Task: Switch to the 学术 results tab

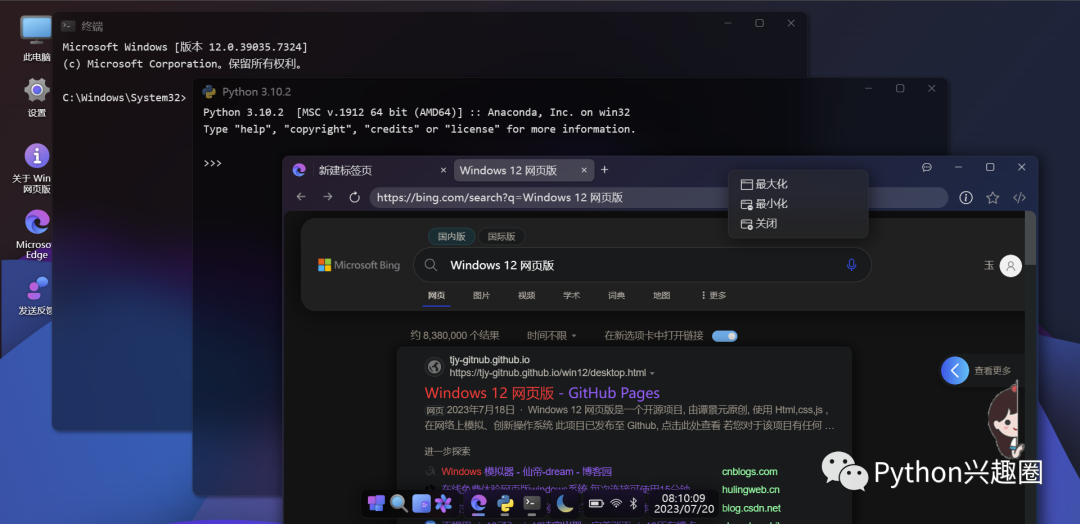Action: [x=572, y=295]
